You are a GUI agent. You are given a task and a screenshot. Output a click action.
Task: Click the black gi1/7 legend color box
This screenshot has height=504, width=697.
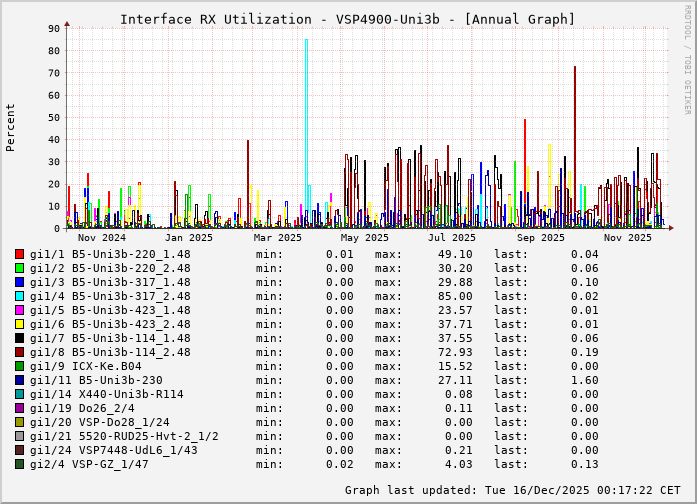[x=19, y=338]
